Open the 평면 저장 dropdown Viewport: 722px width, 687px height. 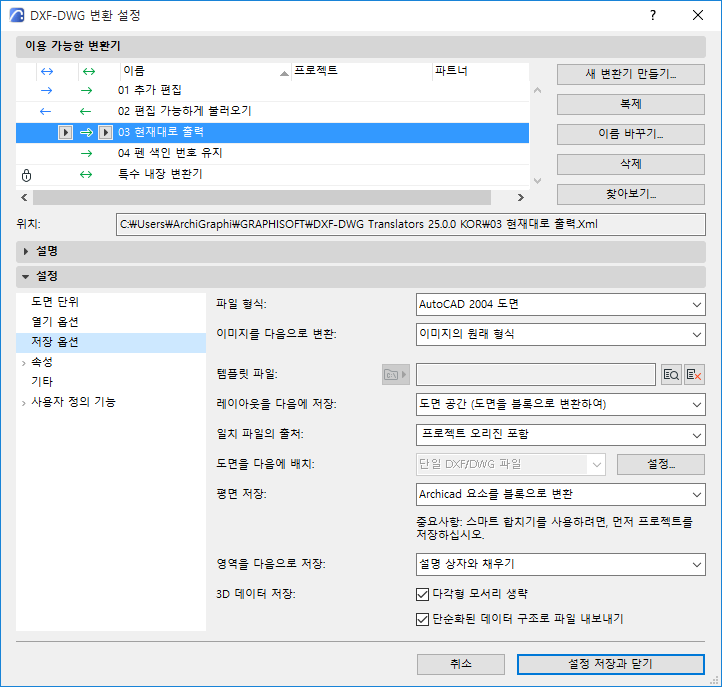560,495
